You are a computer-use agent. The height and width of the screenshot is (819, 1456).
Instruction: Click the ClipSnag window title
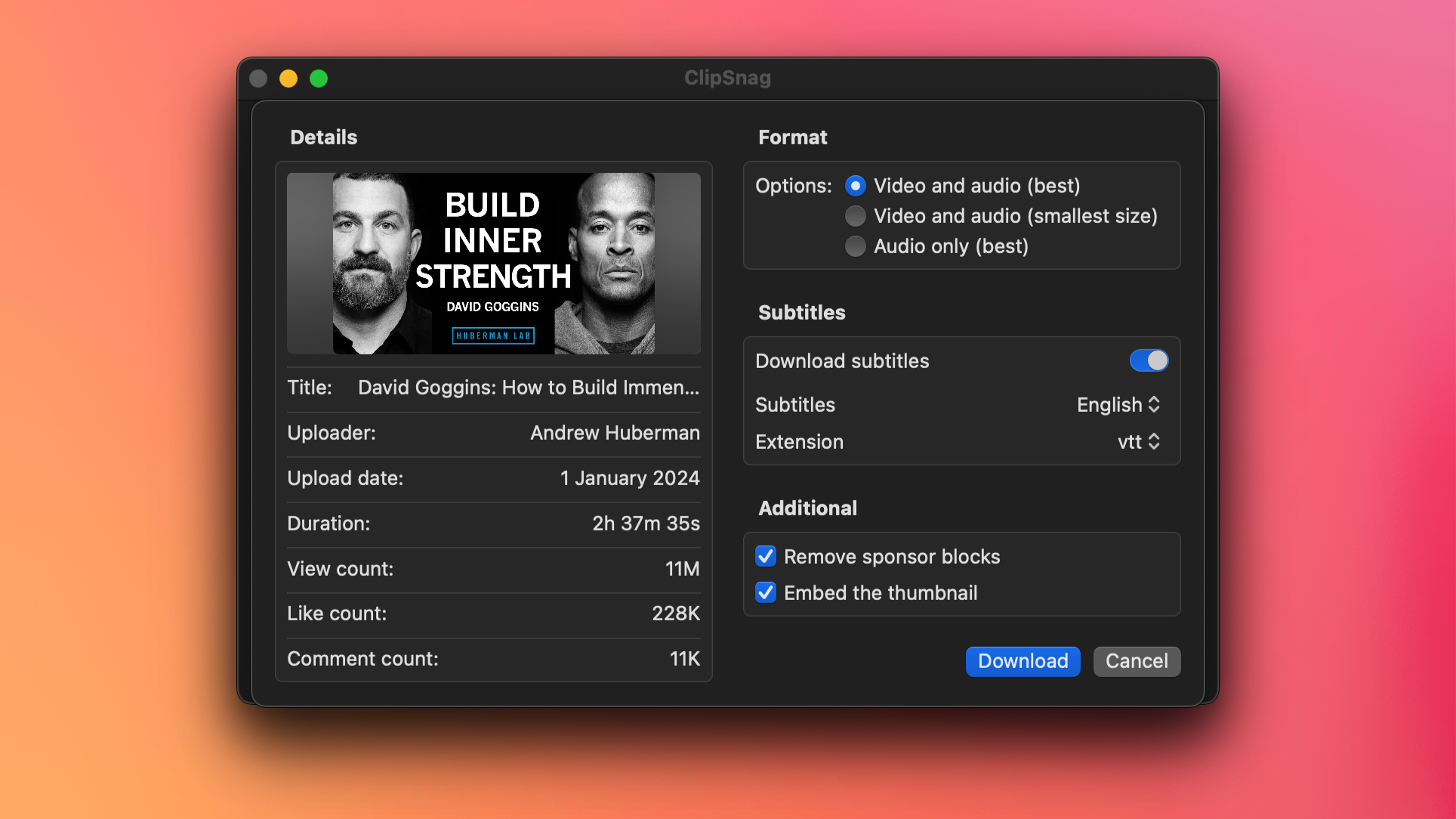(727, 78)
